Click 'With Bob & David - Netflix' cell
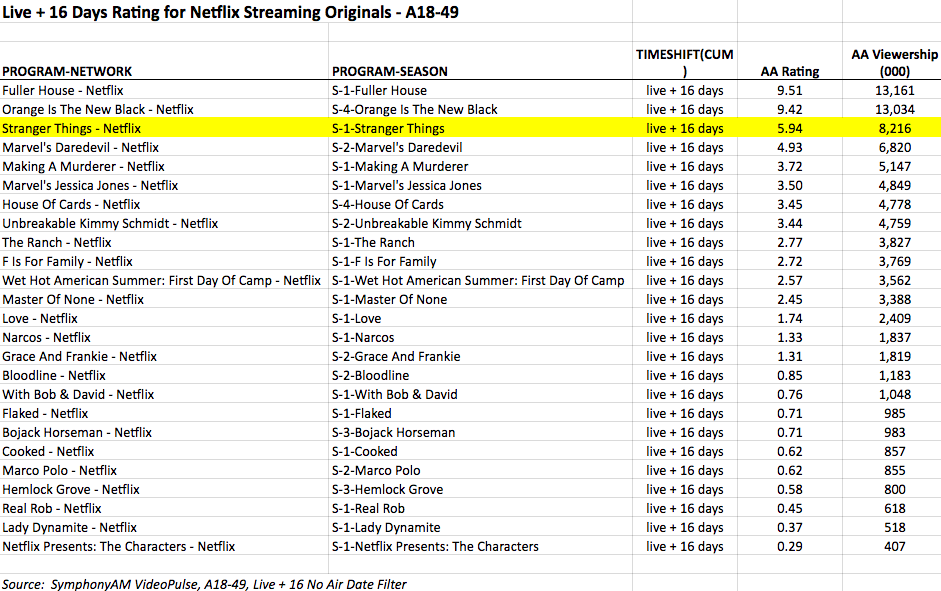This screenshot has height=591, width=941. pyautogui.click(x=78, y=395)
